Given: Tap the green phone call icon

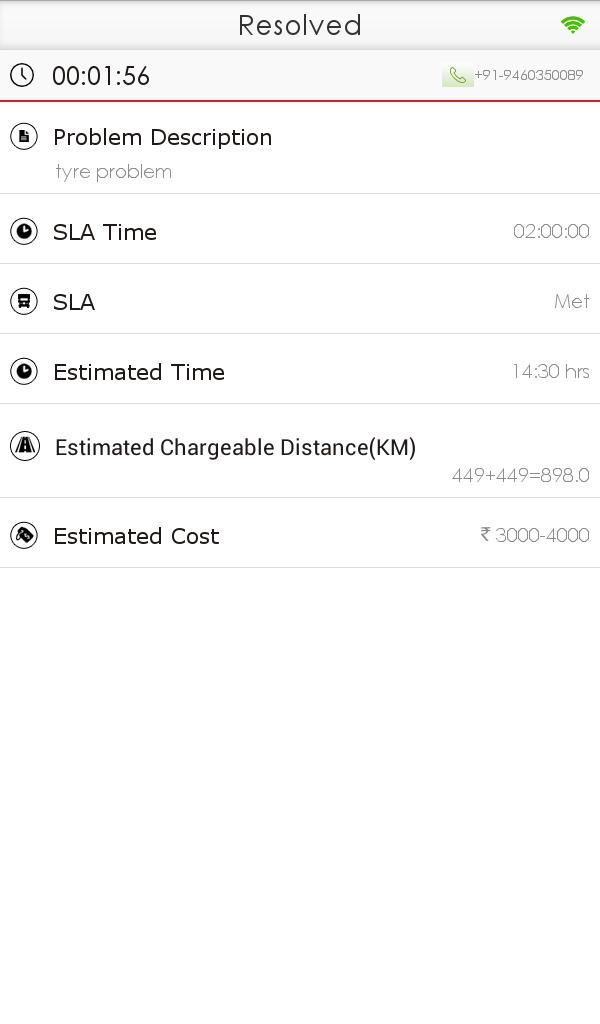Looking at the screenshot, I should (458, 76).
